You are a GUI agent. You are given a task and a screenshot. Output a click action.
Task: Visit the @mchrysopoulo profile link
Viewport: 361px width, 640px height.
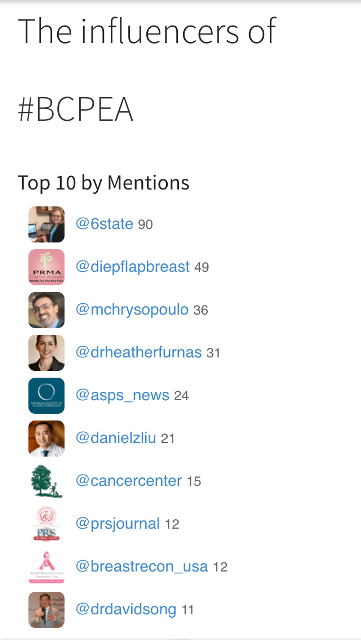point(132,310)
